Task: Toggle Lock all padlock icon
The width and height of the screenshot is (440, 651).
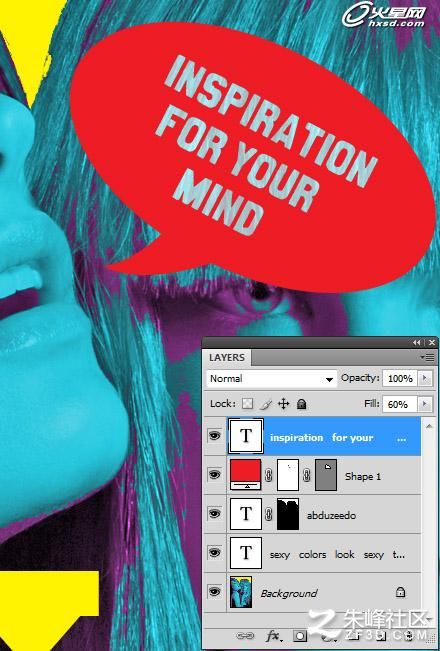Action: pyautogui.click(x=302, y=404)
